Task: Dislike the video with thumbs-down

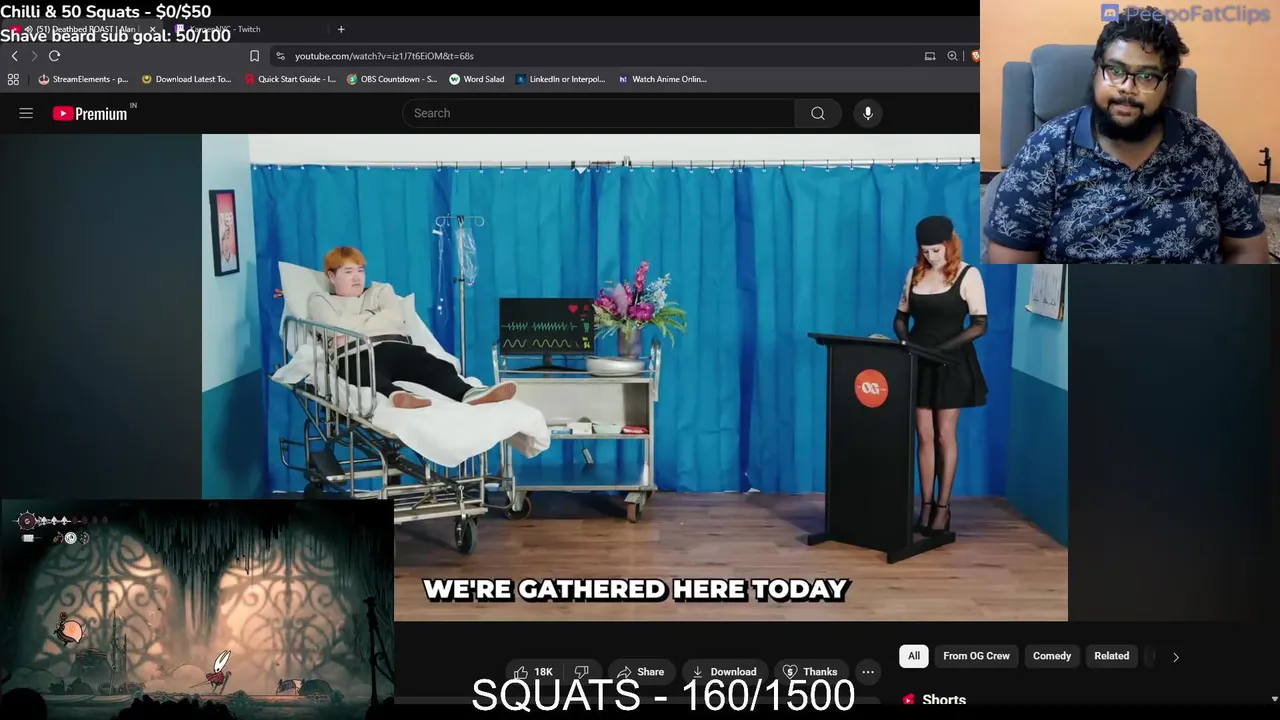Action: point(581,672)
